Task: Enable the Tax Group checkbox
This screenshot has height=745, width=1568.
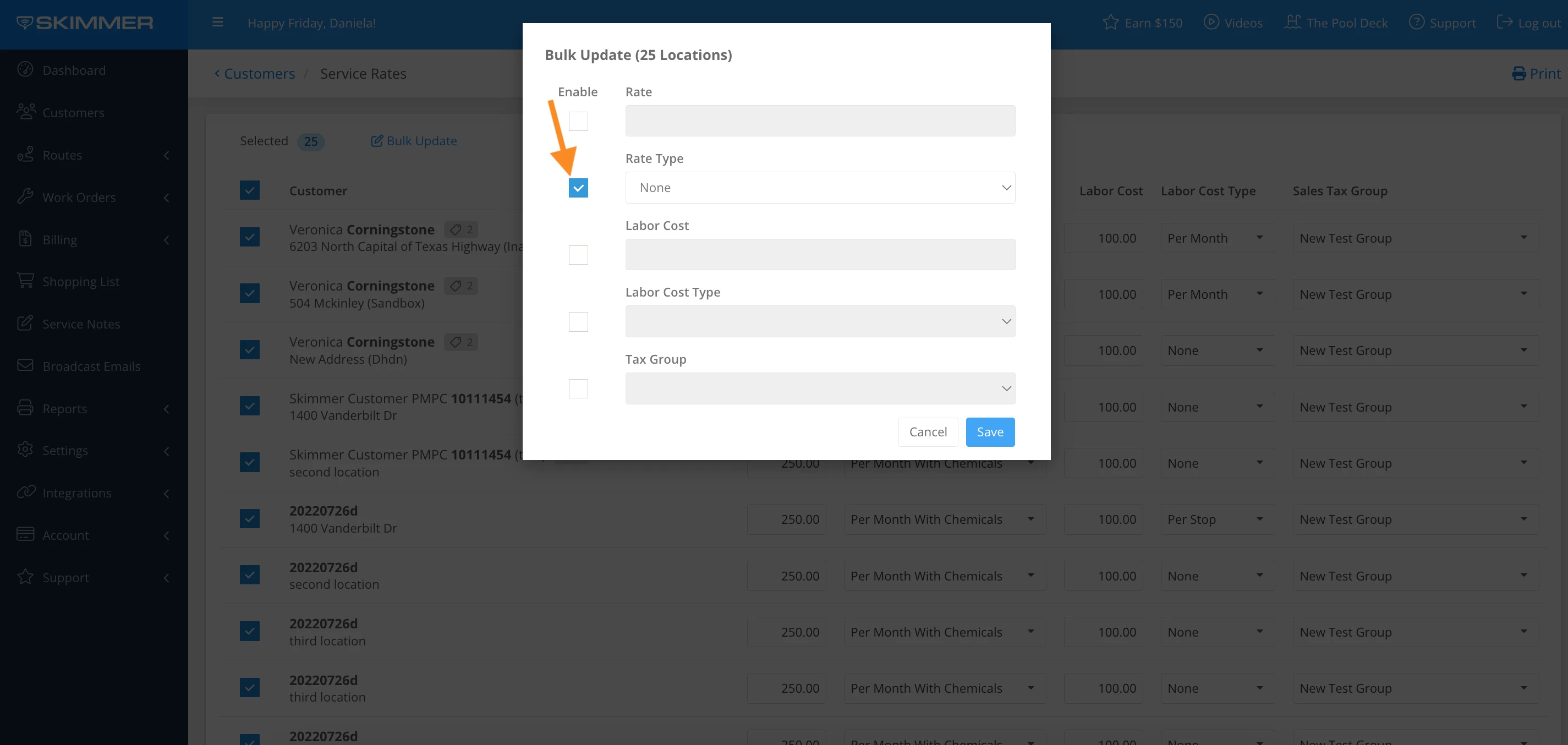Action: [578, 388]
